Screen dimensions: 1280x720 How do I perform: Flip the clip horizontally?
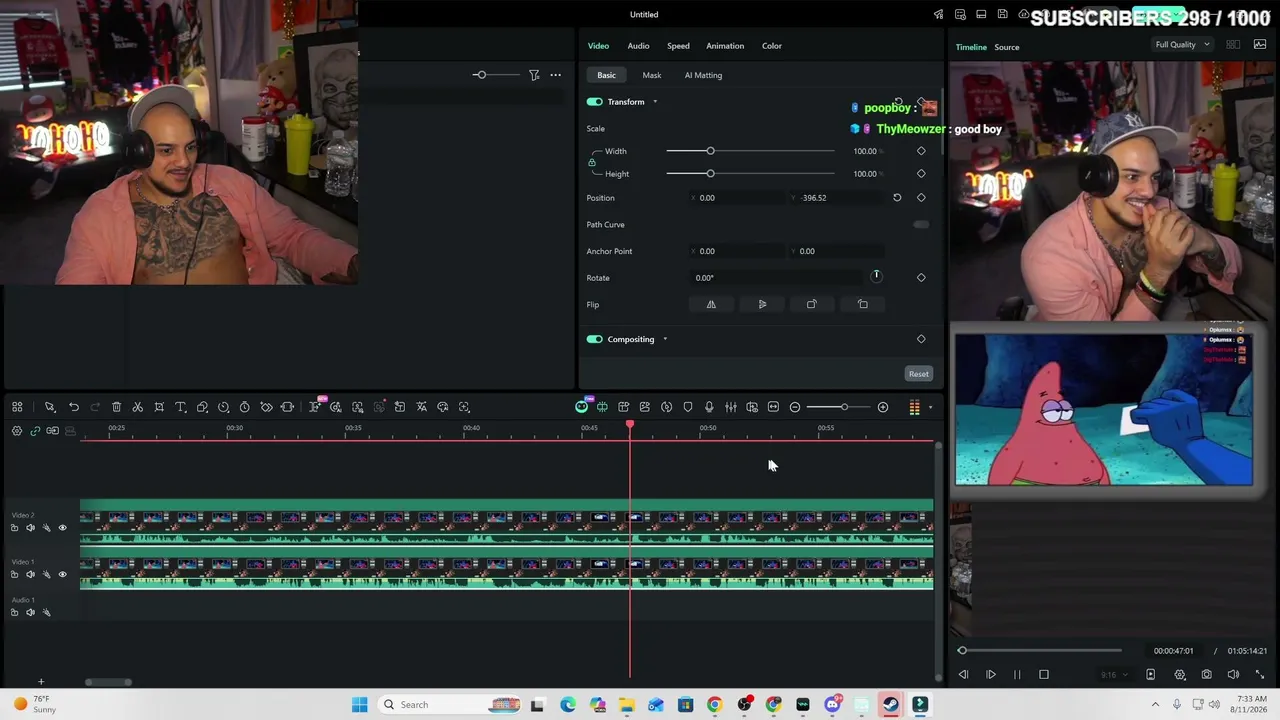point(711,305)
